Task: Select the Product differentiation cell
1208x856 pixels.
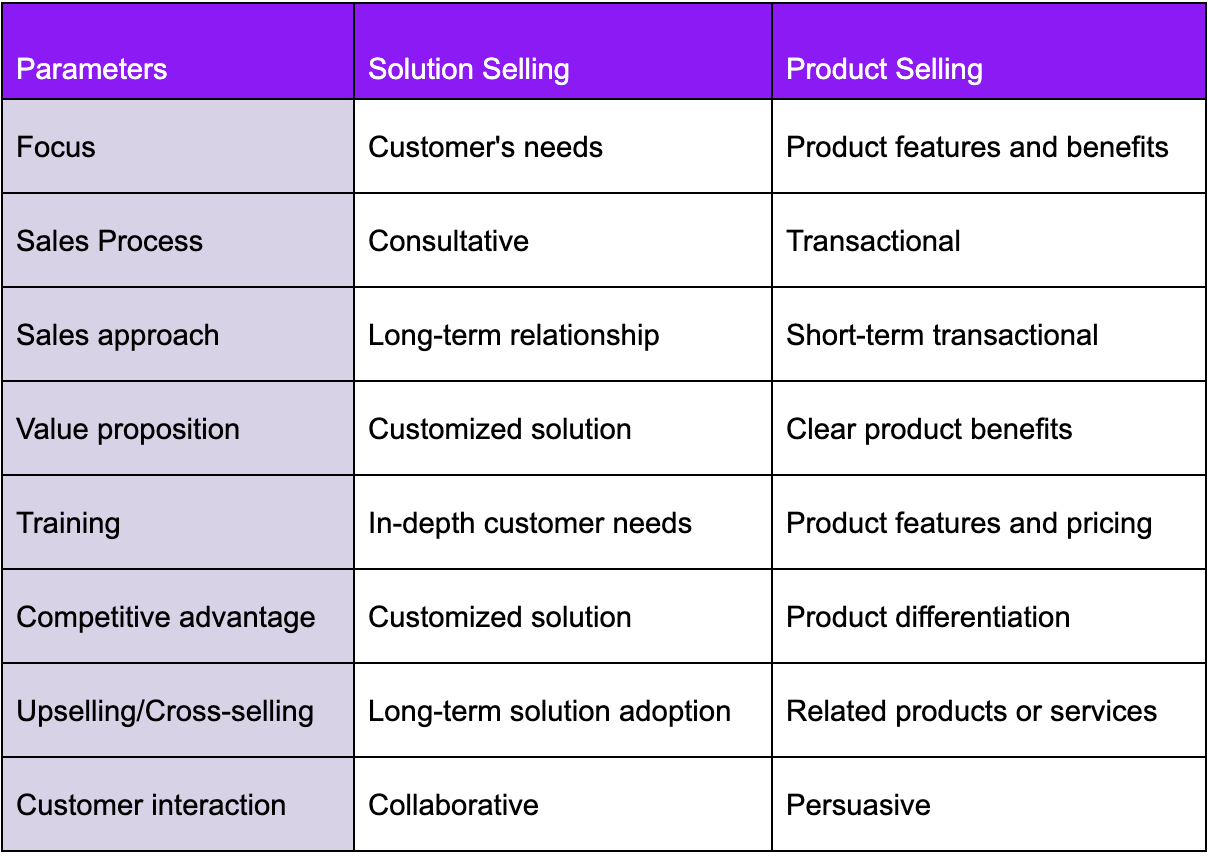Action: 989,616
